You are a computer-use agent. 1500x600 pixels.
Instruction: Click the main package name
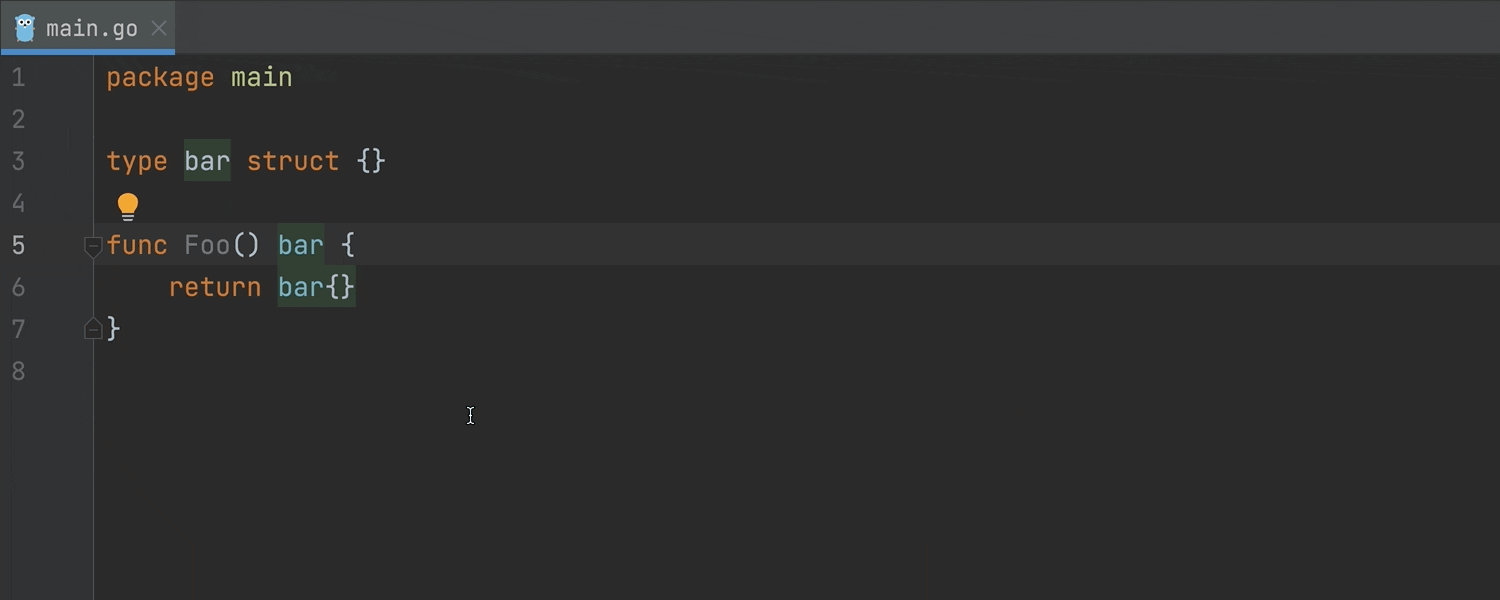pos(262,77)
